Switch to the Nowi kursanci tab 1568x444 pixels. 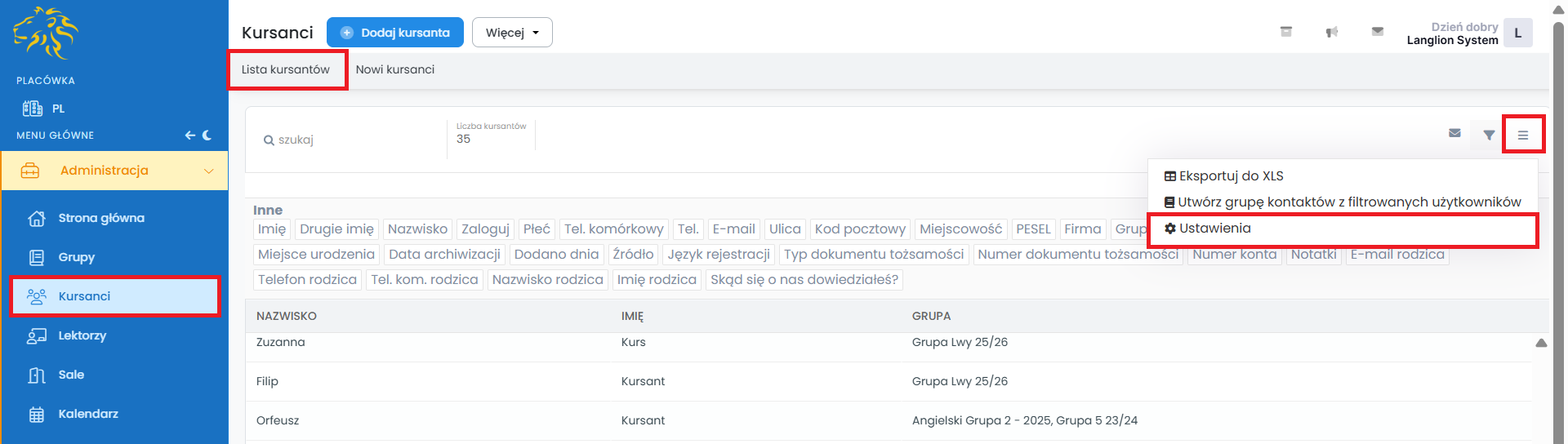[394, 69]
